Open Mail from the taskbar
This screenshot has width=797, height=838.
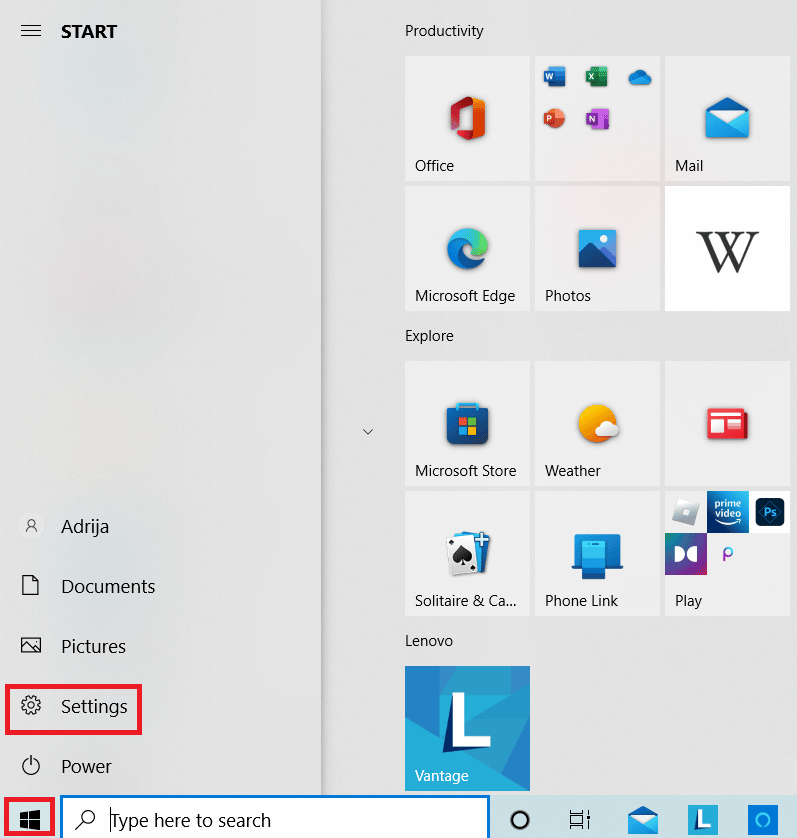pyautogui.click(x=643, y=819)
